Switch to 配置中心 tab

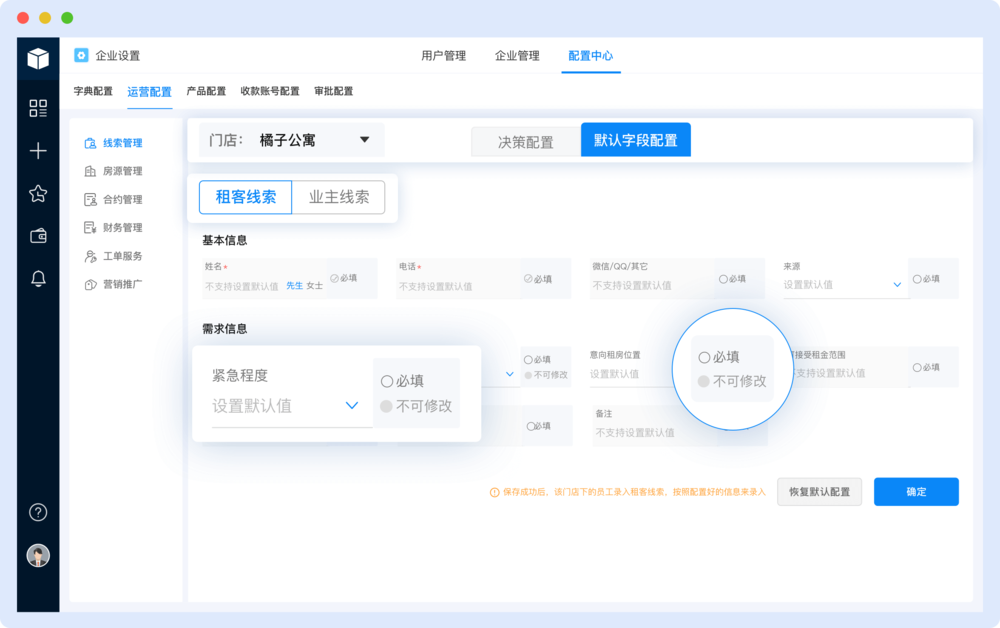click(591, 55)
